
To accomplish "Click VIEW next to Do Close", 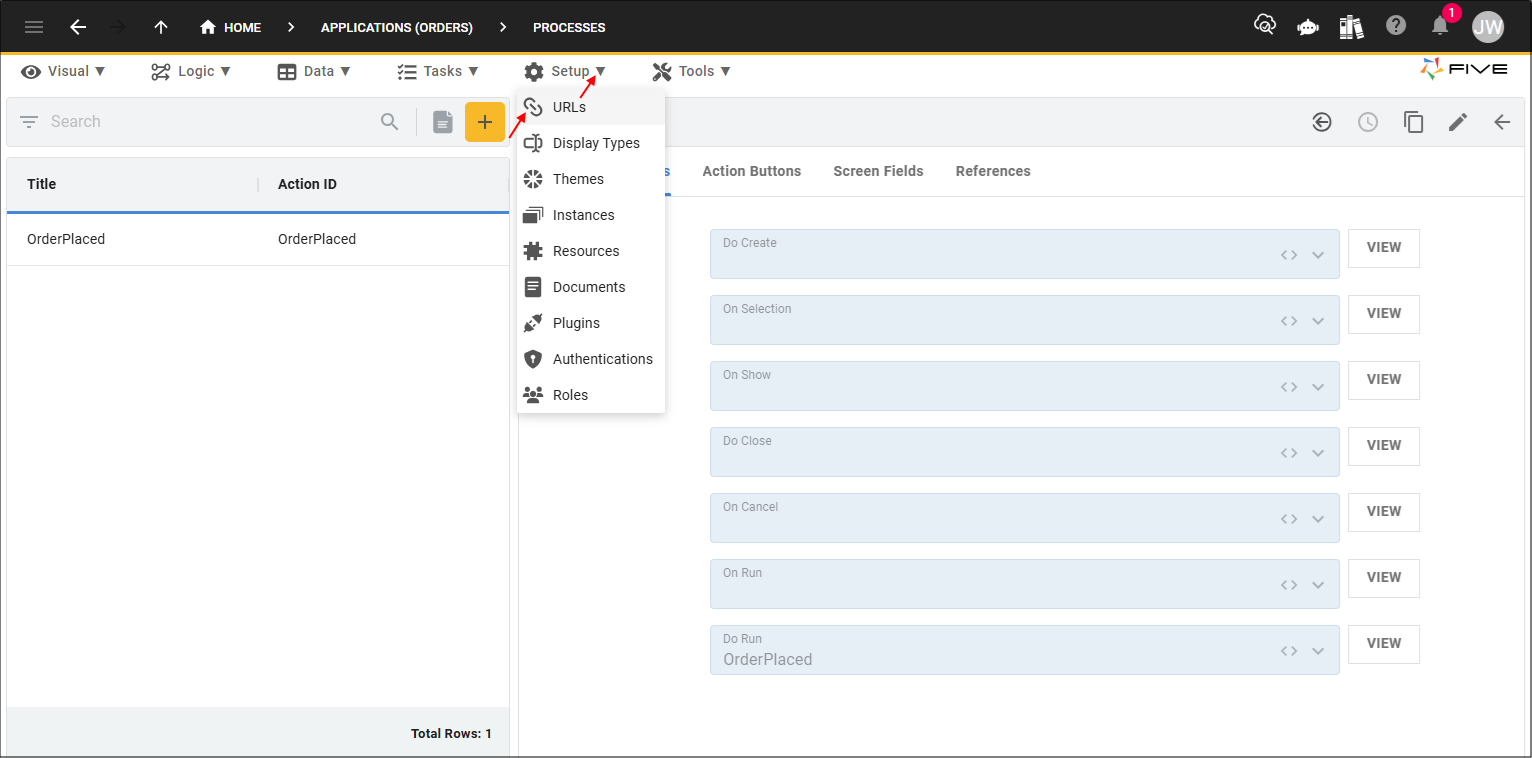I will (1384, 446).
